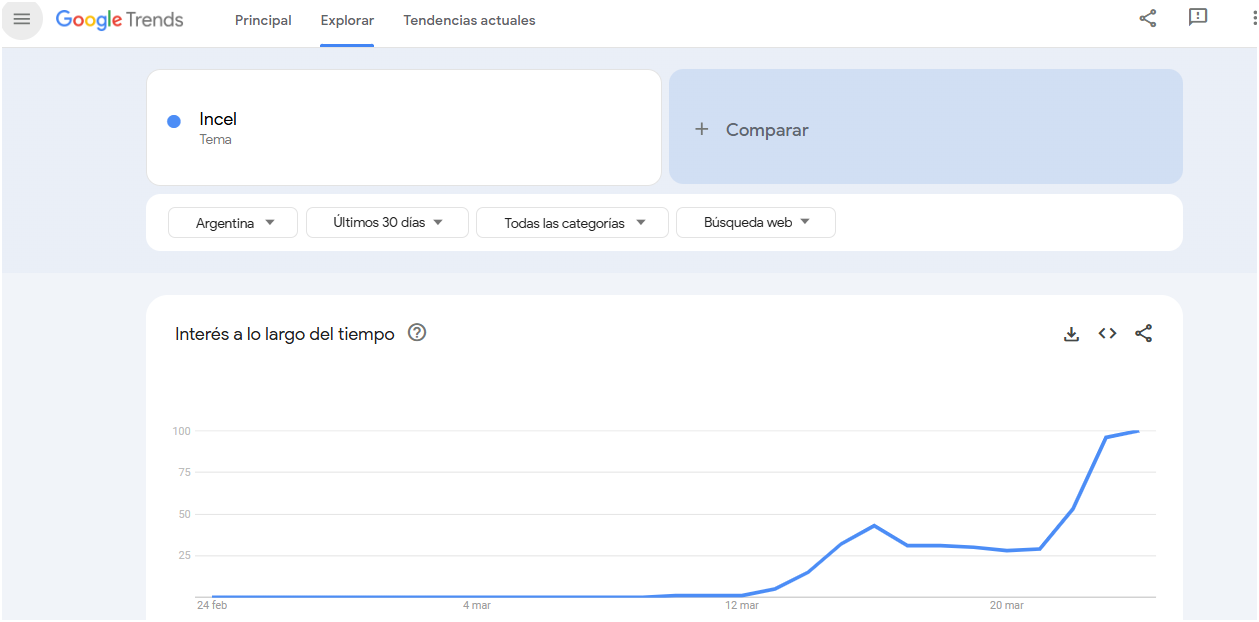Viewport: 1259px width, 622px height.
Task: Select the Explorar tab
Action: 347,21
